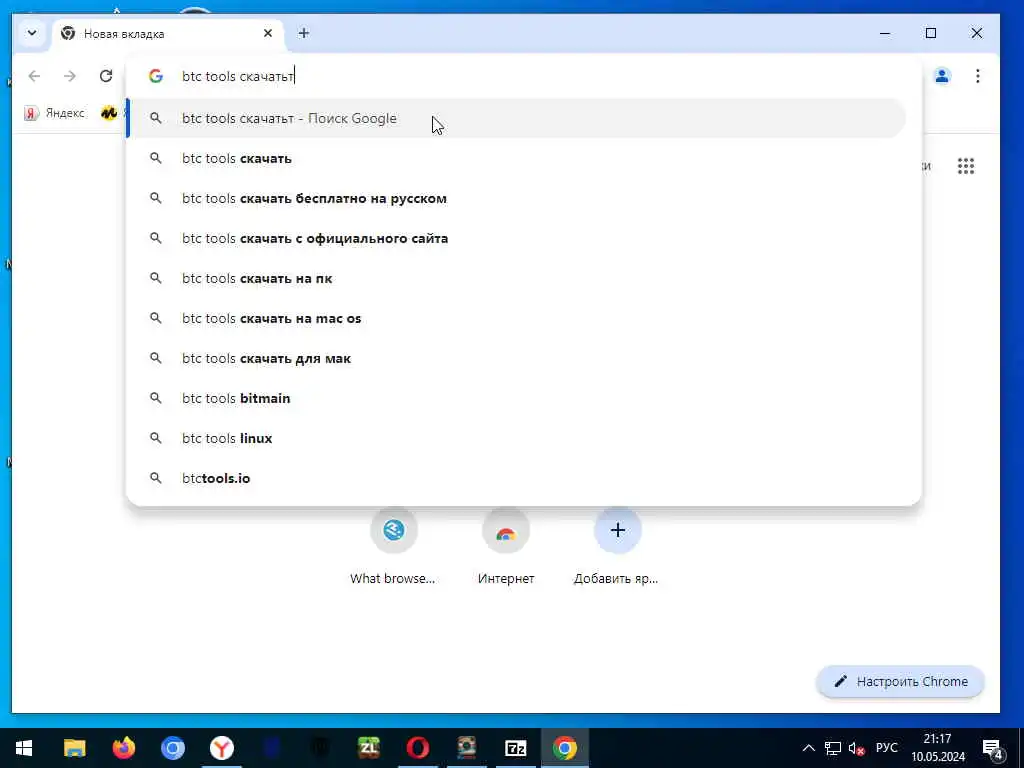Expand the hidden system tray icons chevron
This screenshot has width=1024, height=768.
pos(808,748)
